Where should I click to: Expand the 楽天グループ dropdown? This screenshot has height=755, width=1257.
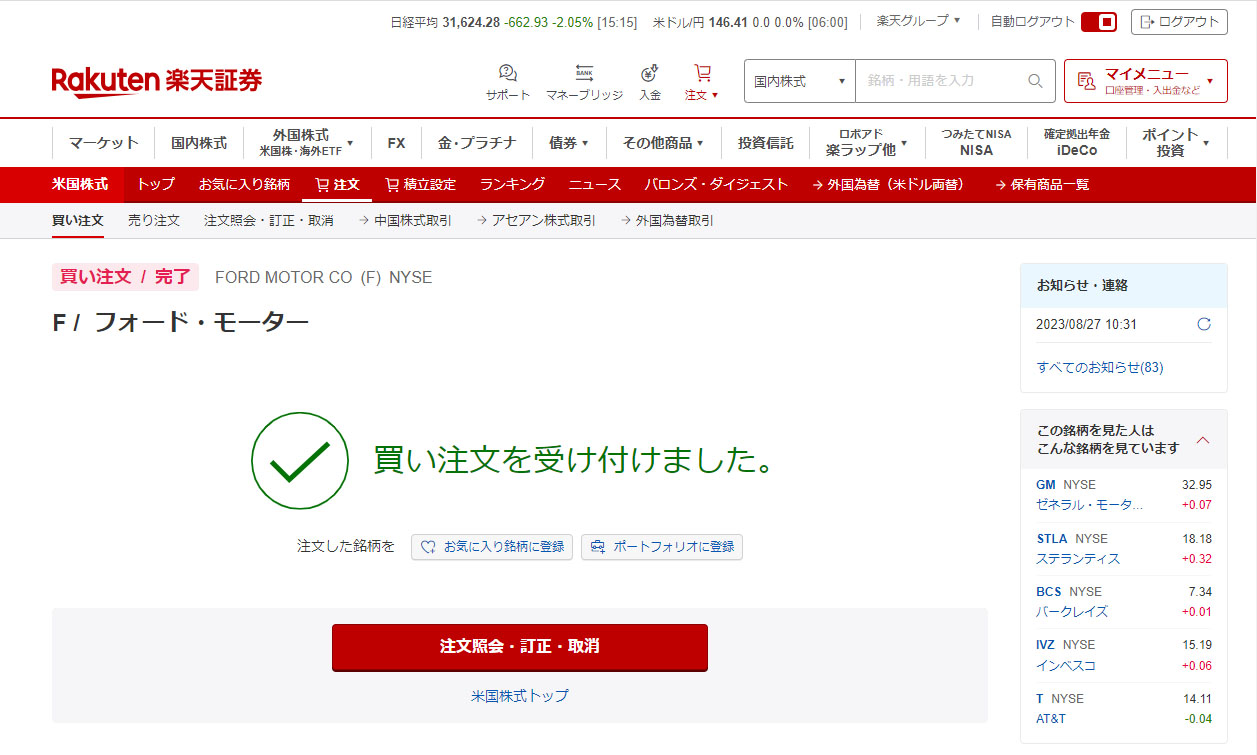[918, 21]
